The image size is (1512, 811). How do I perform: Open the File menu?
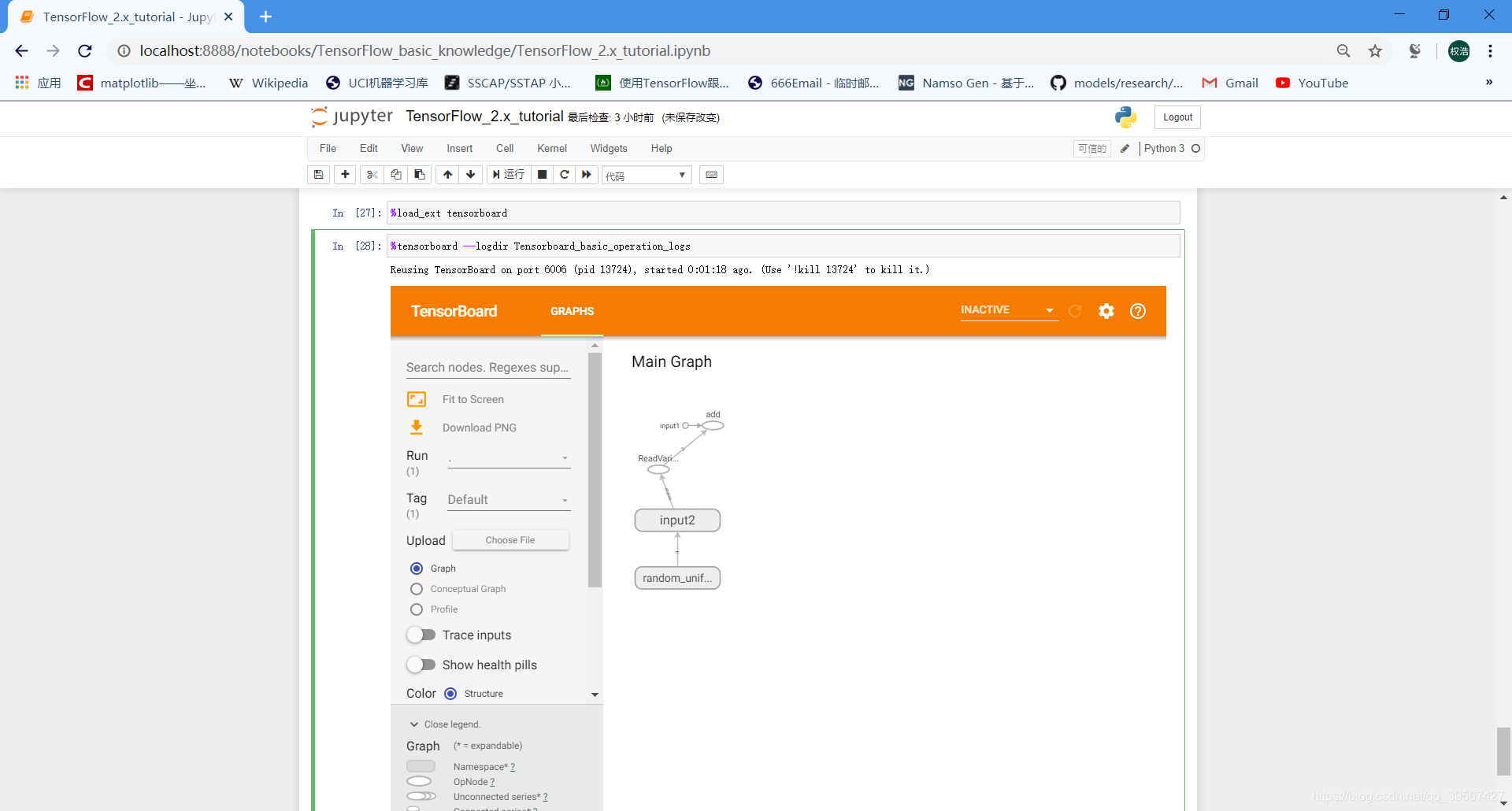(x=328, y=148)
